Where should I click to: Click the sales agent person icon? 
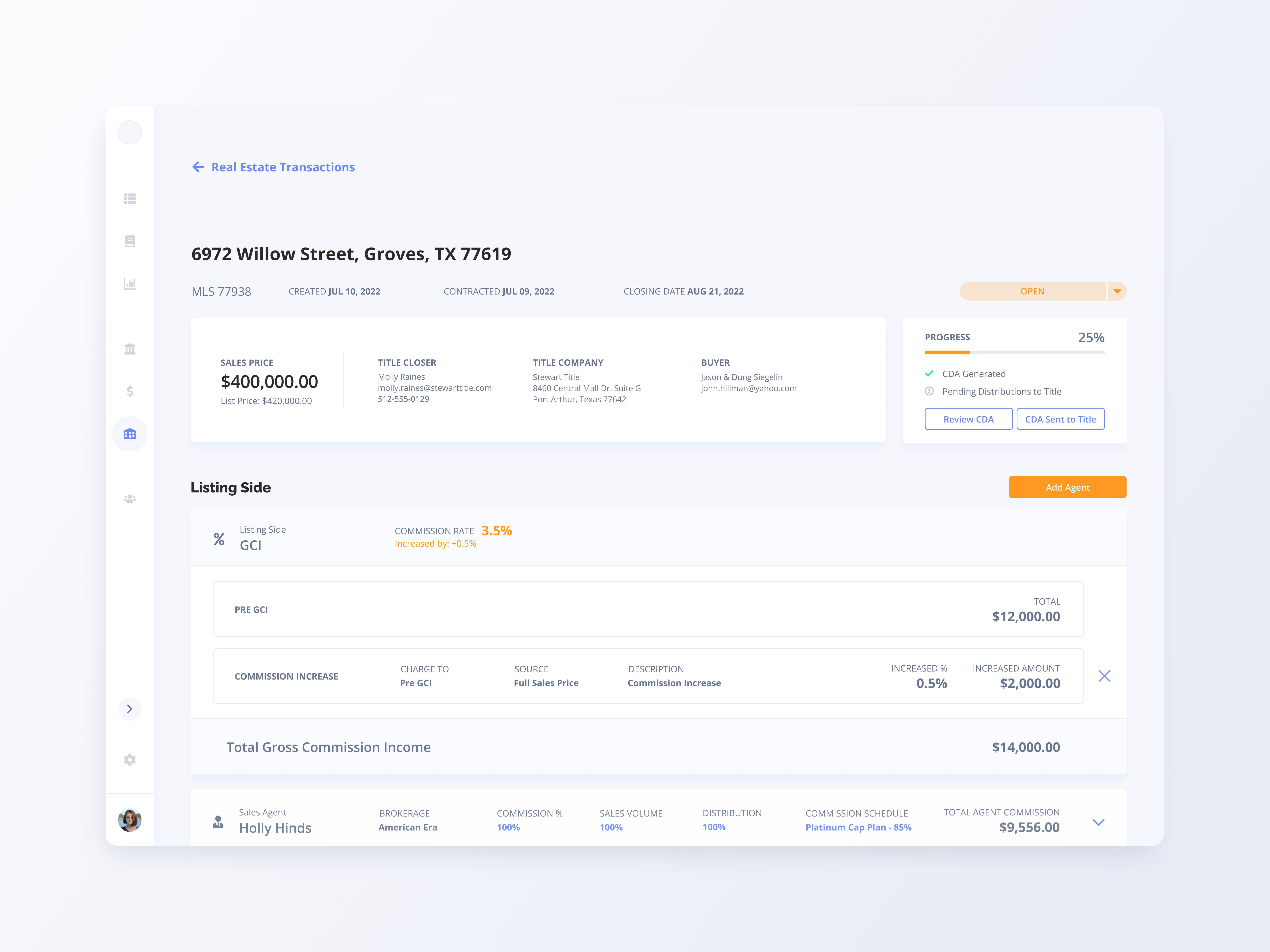218,822
